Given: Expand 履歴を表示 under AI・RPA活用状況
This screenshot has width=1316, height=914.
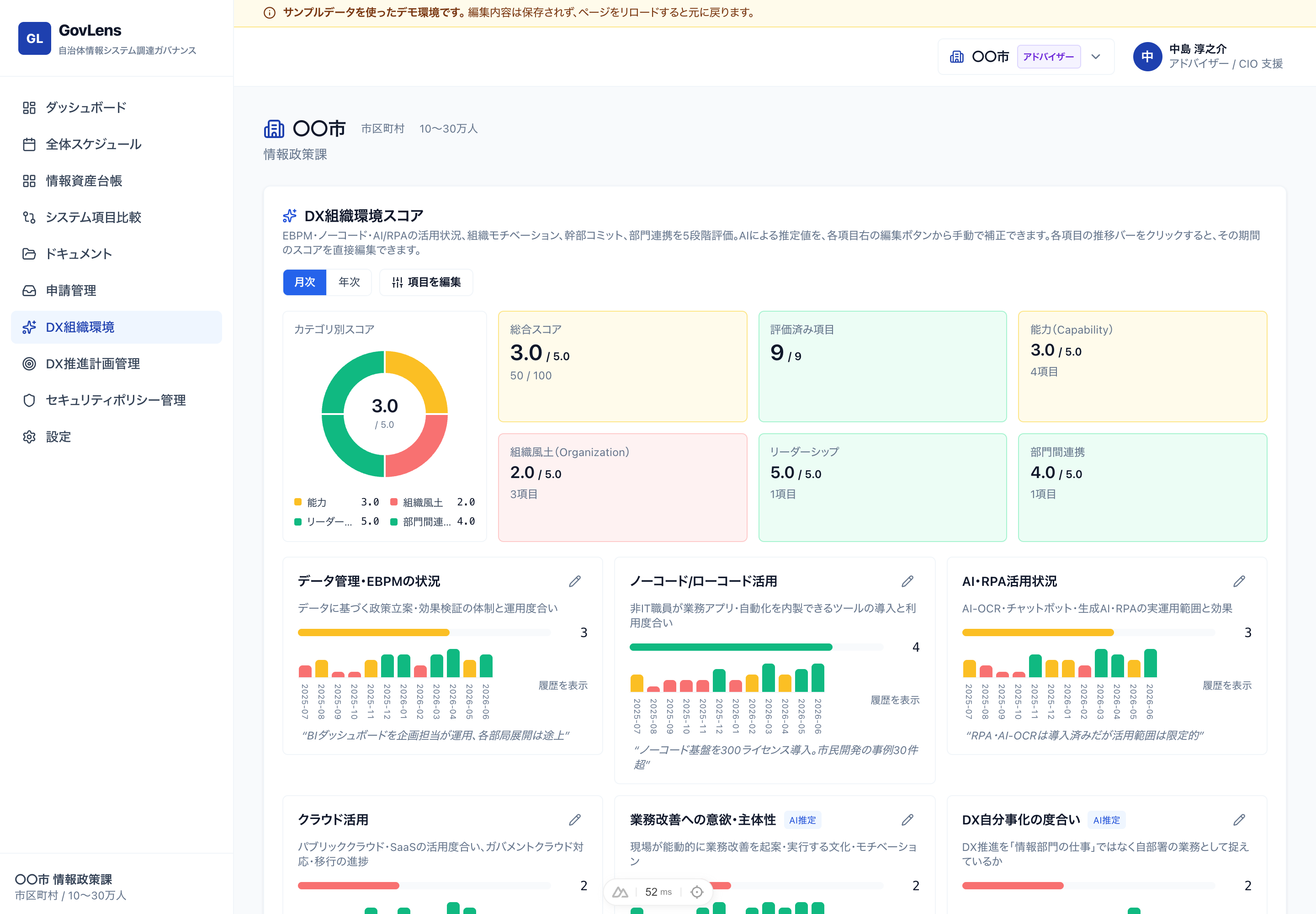Looking at the screenshot, I should tap(1226, 685).
